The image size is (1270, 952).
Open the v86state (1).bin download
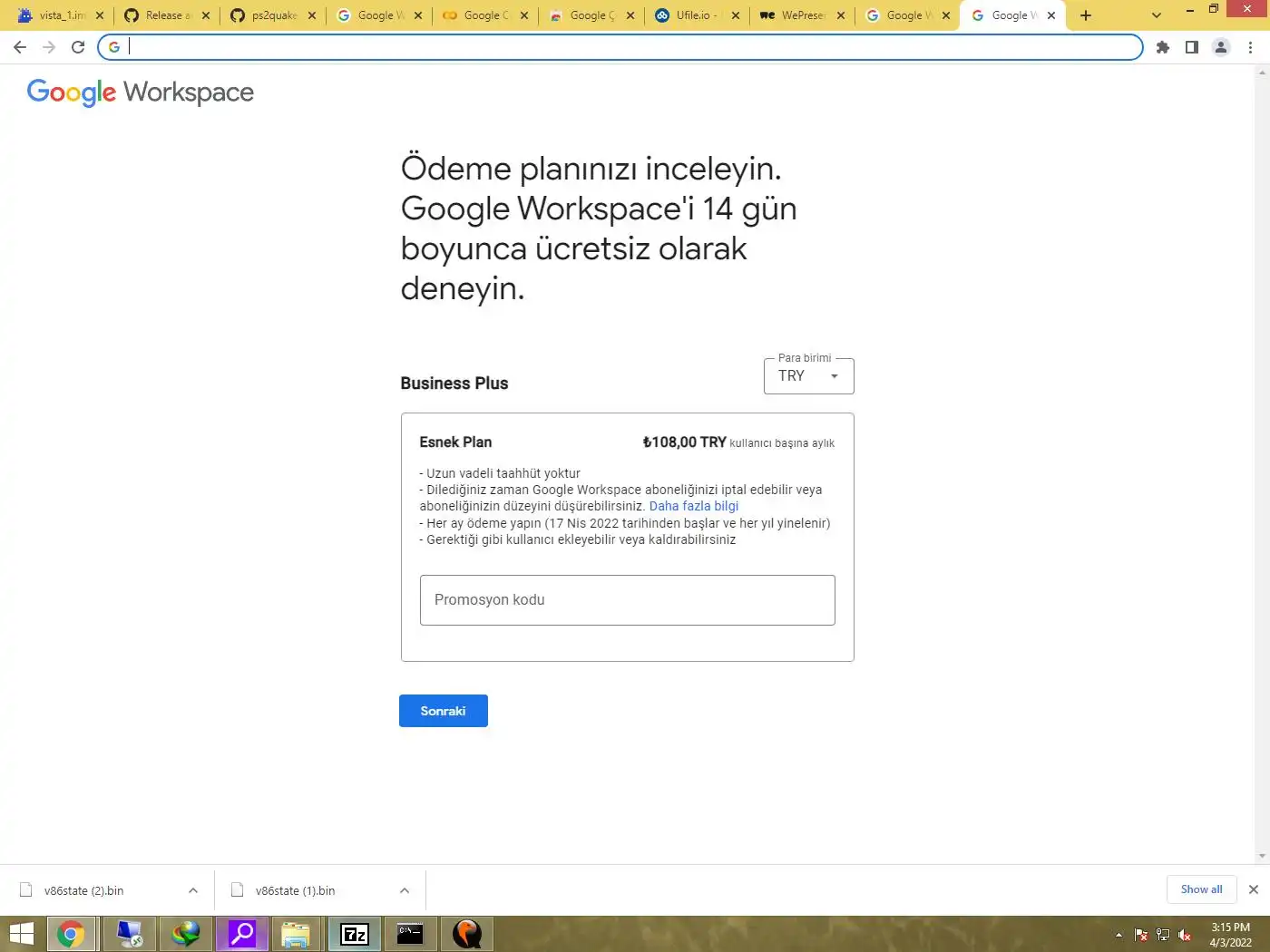pos(295,890)
